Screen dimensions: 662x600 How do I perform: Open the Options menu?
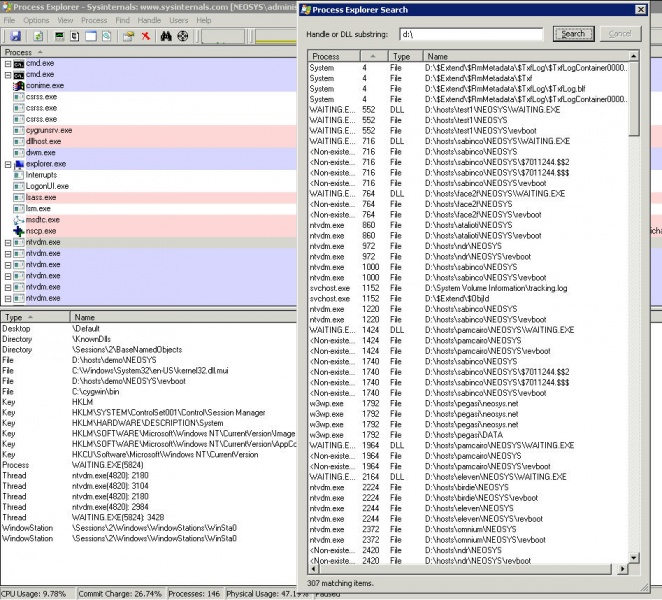point(36,20)
